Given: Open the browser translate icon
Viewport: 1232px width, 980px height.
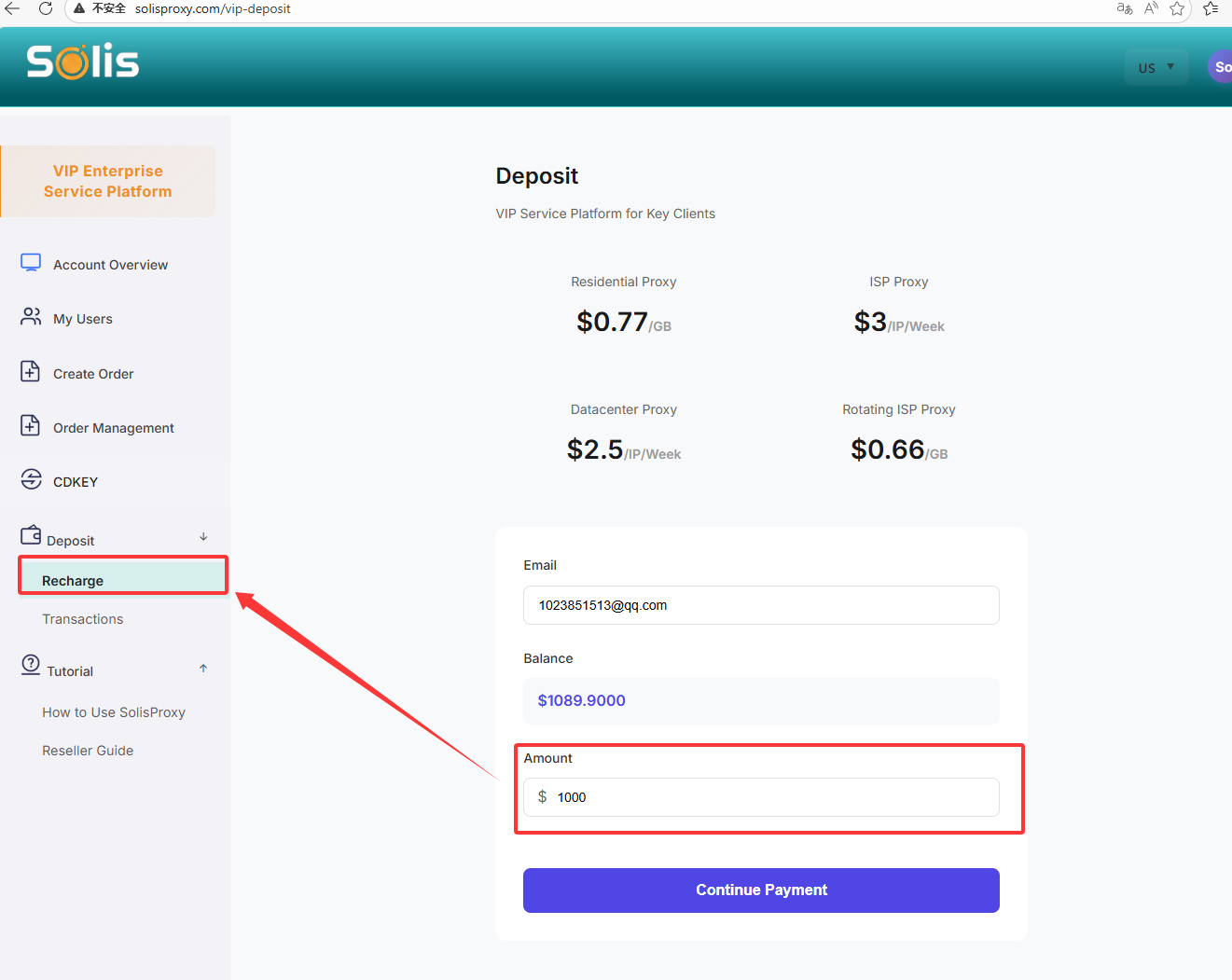Looking at the screenshot, I should click(x=1125, y=8).
